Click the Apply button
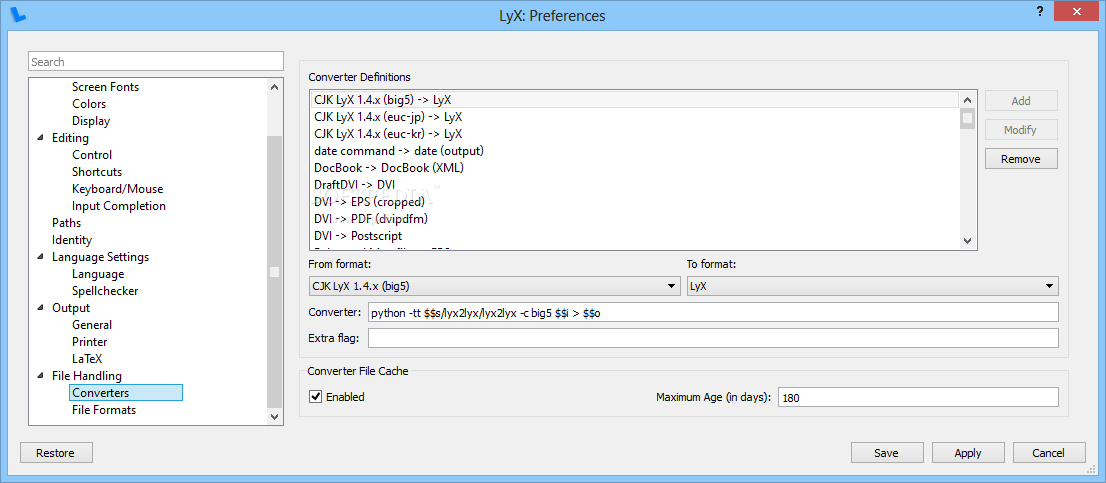 point(968,453)
